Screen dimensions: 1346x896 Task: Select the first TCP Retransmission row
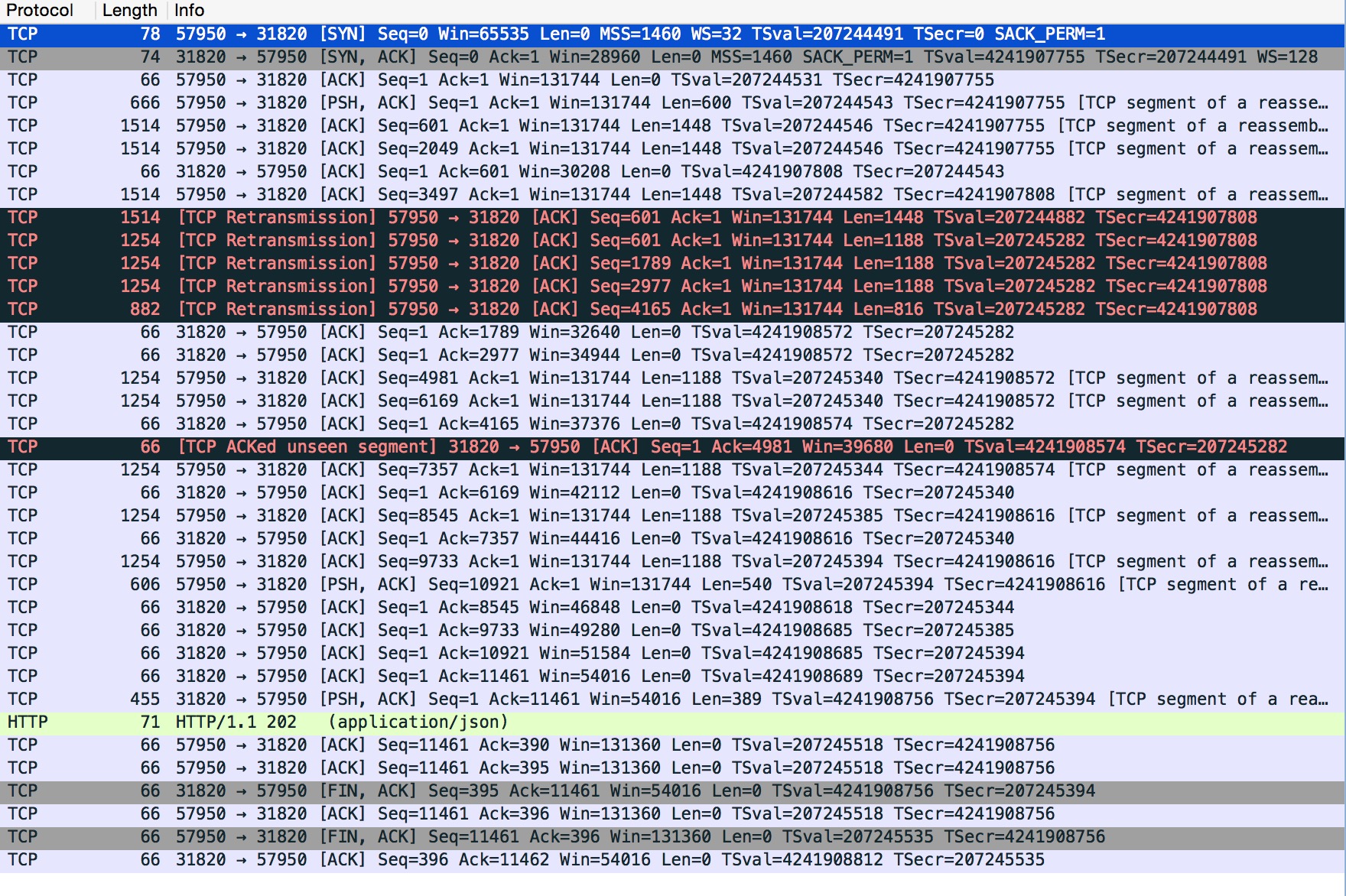pos(459,217)
